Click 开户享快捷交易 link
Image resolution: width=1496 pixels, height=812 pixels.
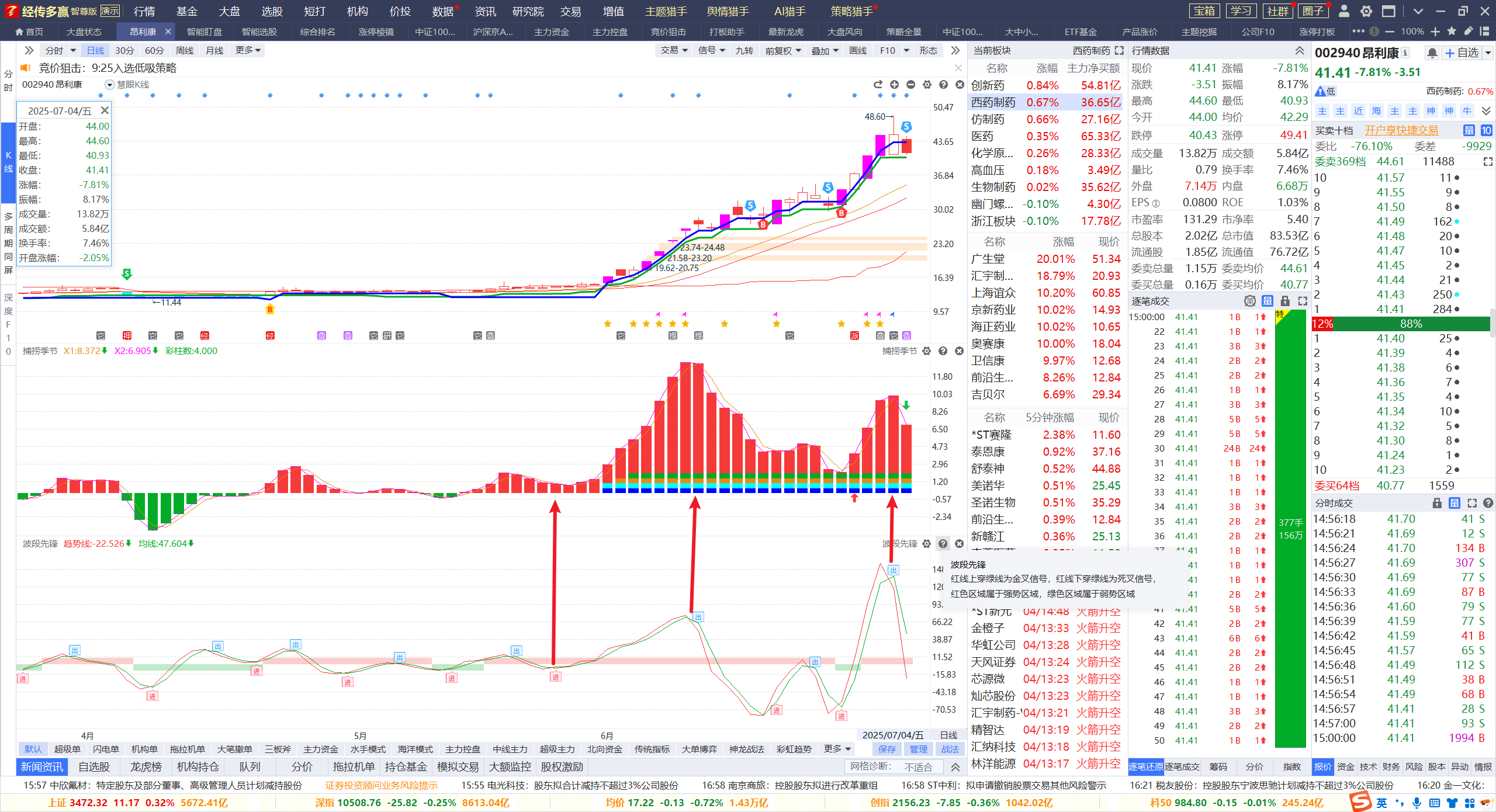pyautogui.click(x=1401, y=130)
